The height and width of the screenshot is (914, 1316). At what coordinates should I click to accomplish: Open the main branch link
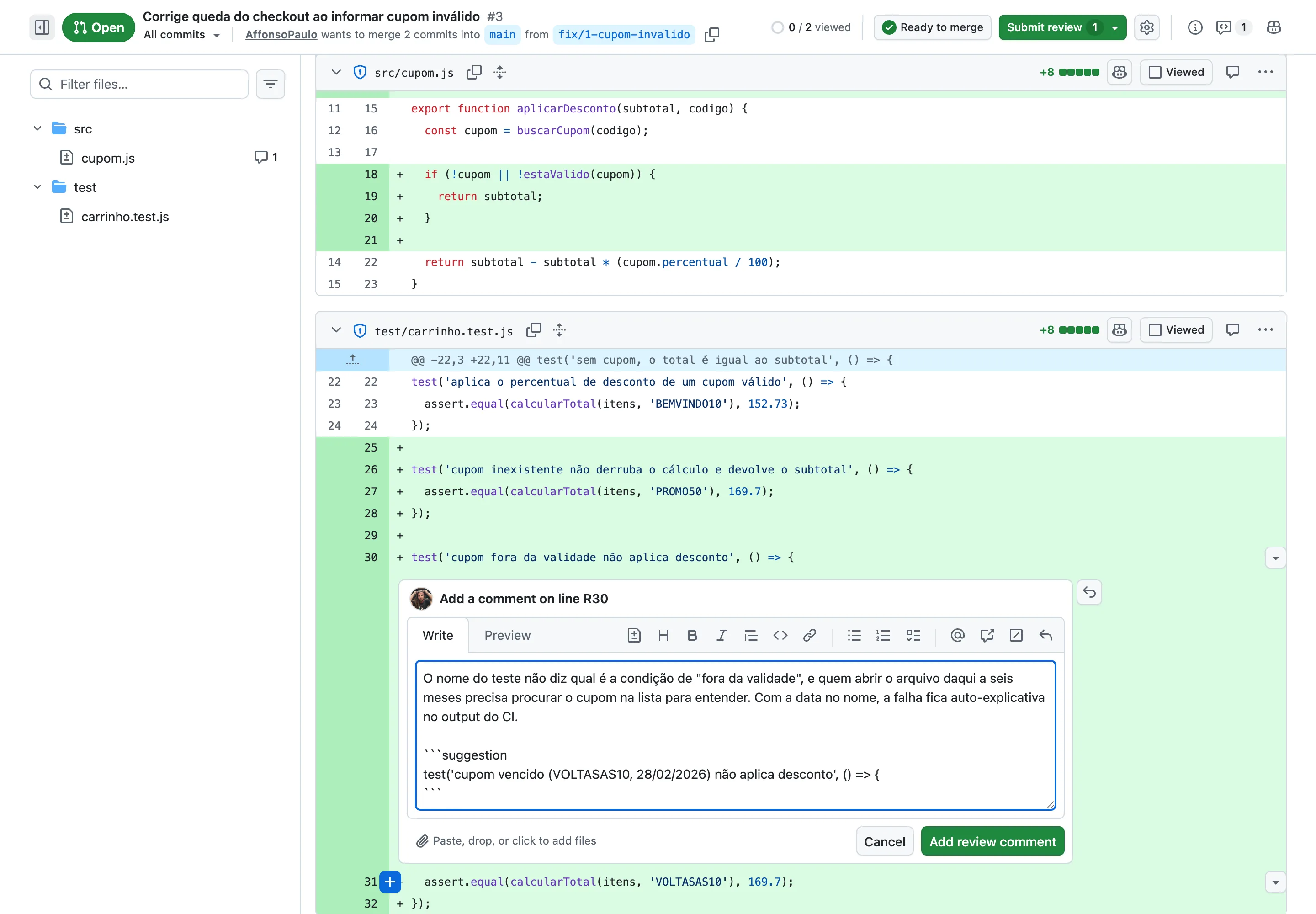(502, 34)
